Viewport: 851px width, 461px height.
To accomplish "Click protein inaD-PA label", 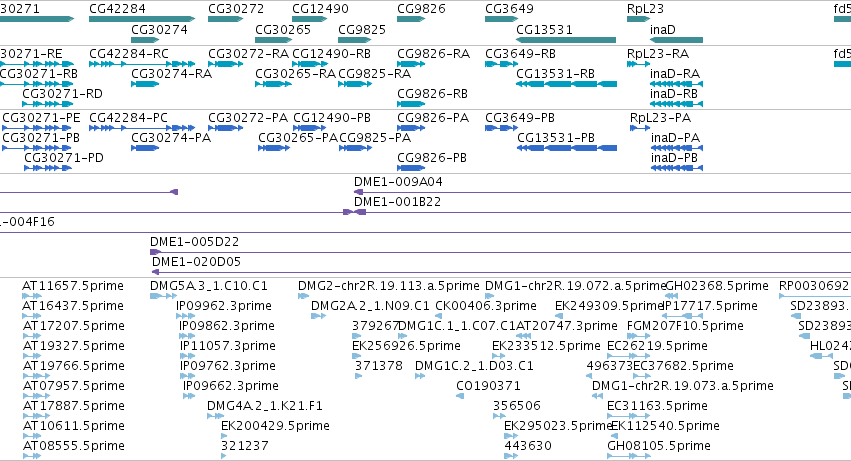I will point(676,138).
